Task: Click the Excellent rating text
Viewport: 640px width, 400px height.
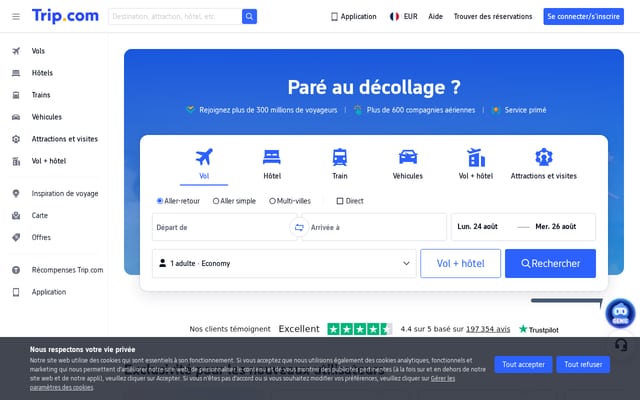Action: (299, 329)
